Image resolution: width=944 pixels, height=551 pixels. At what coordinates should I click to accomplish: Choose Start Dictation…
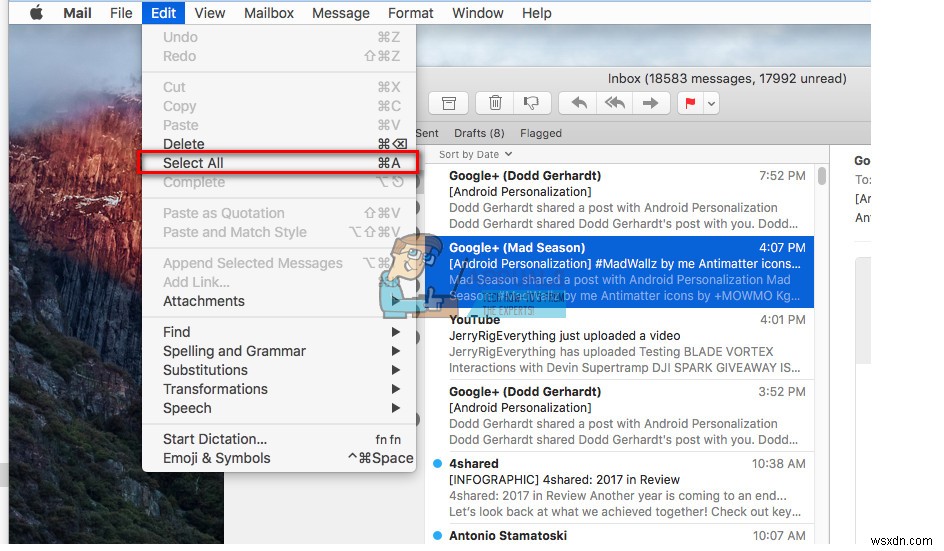click(279, 439)
